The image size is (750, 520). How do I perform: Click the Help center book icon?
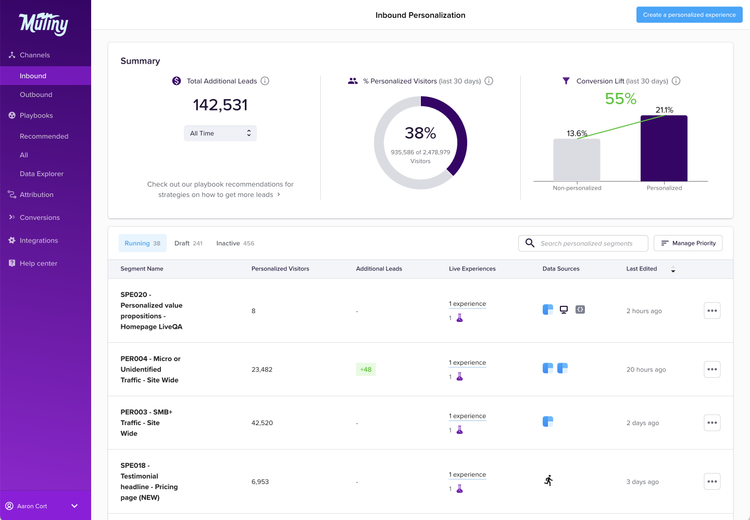tap(12, 263)
